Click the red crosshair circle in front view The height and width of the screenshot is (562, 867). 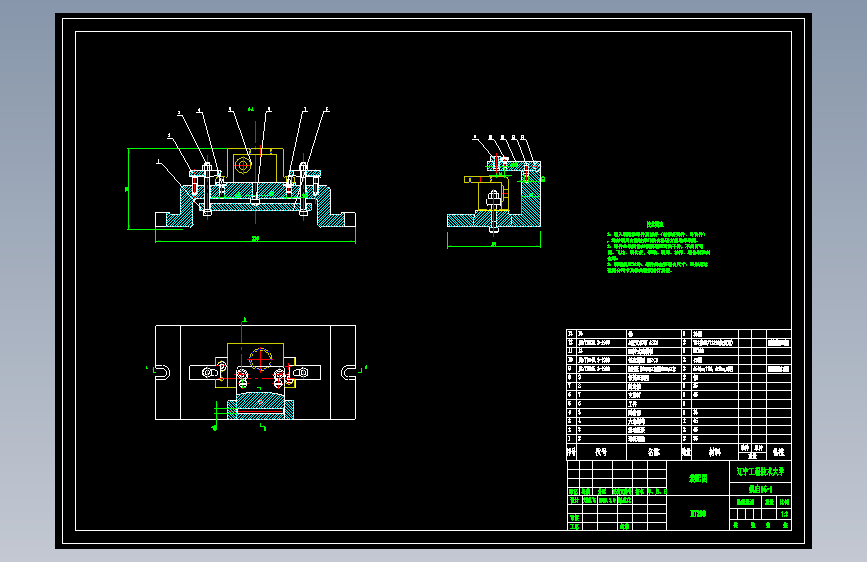[243, 164]
